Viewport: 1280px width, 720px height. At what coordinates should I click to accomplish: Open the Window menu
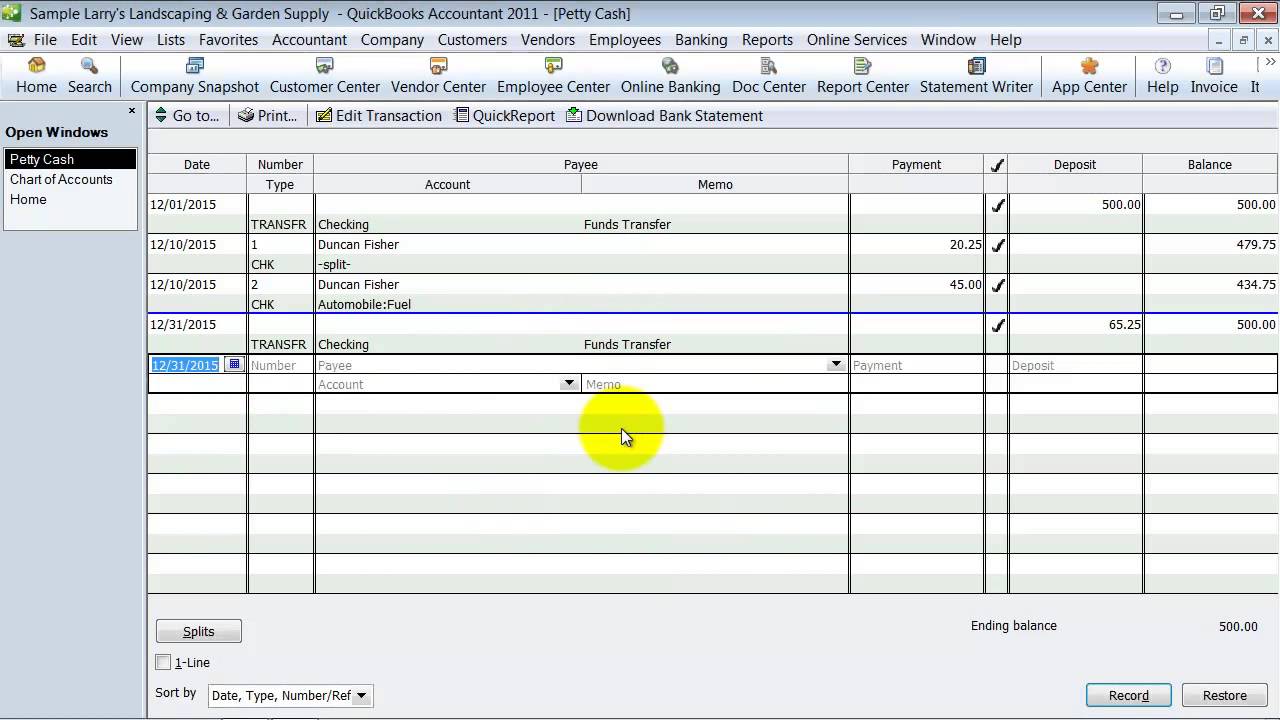948,40
